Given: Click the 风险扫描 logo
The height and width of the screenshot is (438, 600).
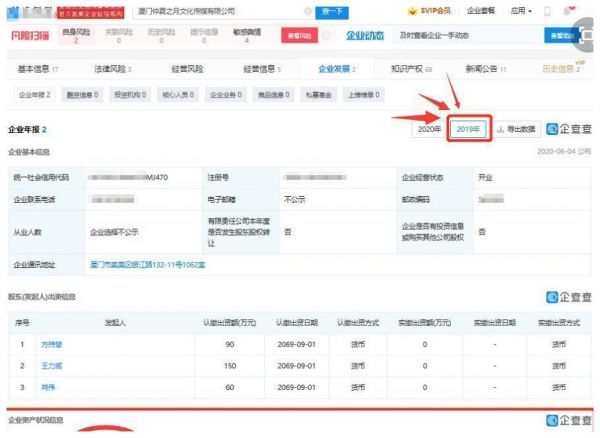Looking at the screenshot, I should pyautogui.click(x=28, y=35).
